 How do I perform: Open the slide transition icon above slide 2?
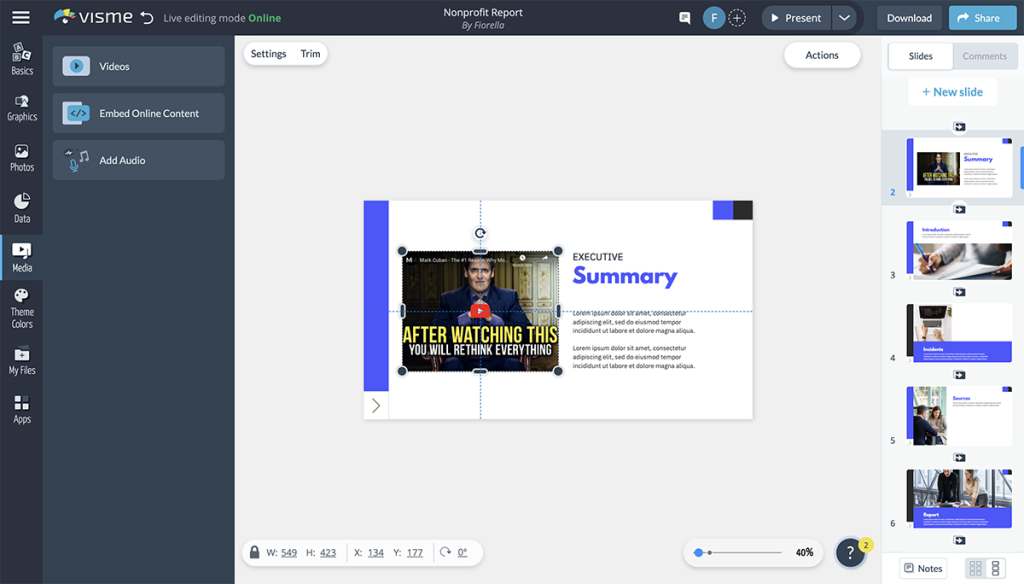tap(959, 127)
